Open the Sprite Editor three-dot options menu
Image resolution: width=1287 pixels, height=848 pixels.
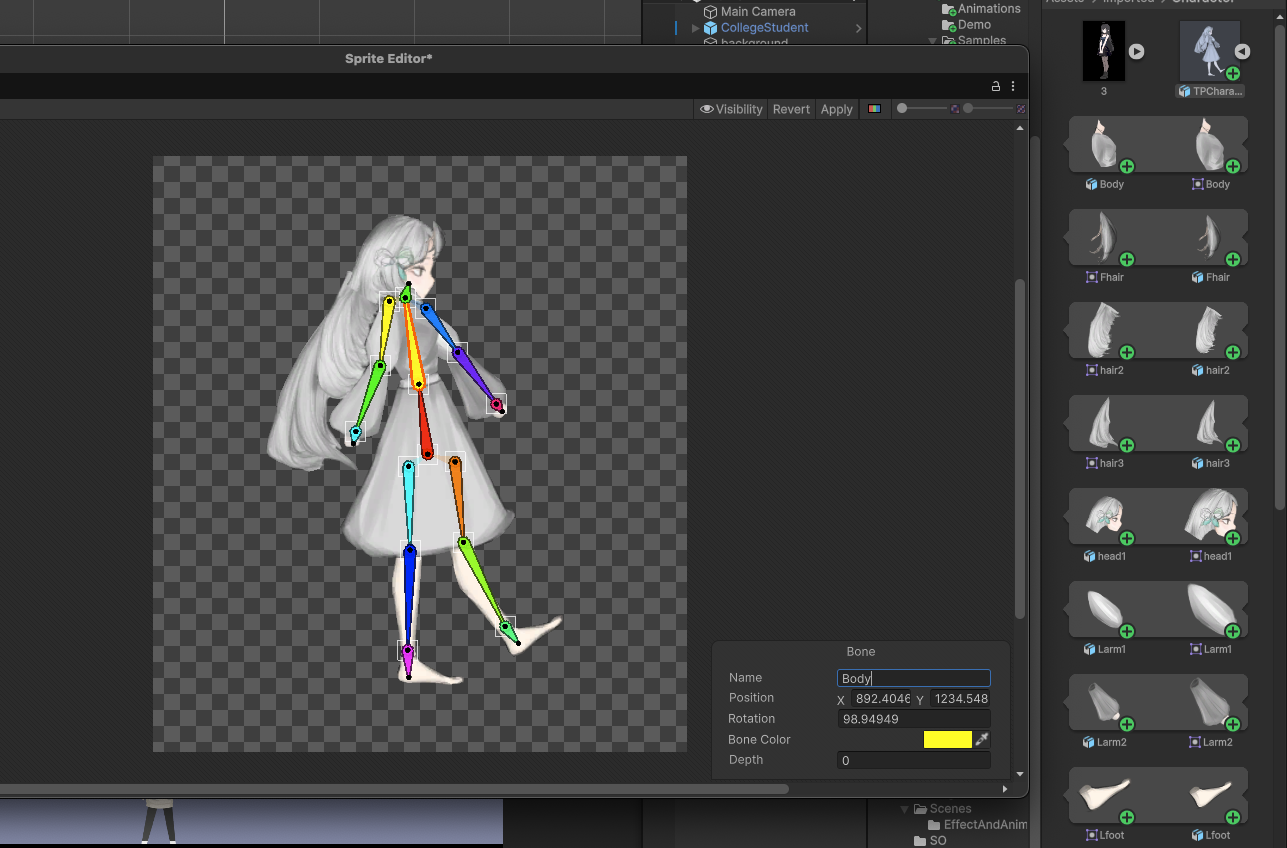click(1013, 86)
